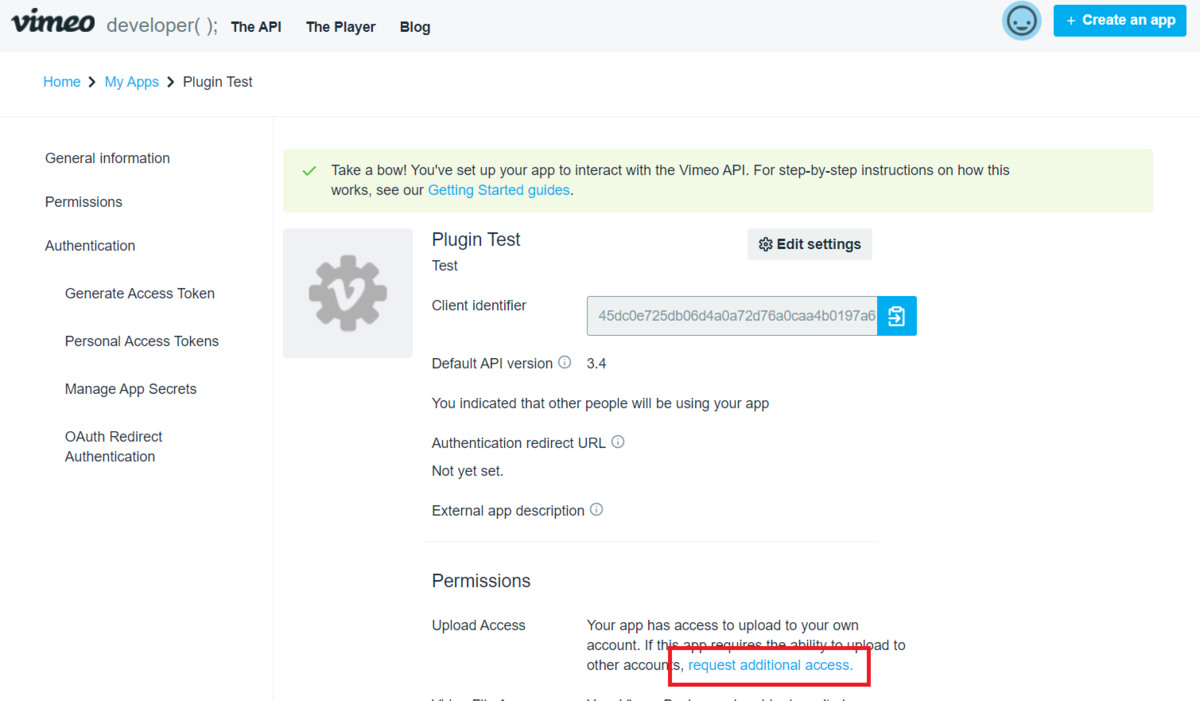Click the 3.4 API version value

point(596,363)
